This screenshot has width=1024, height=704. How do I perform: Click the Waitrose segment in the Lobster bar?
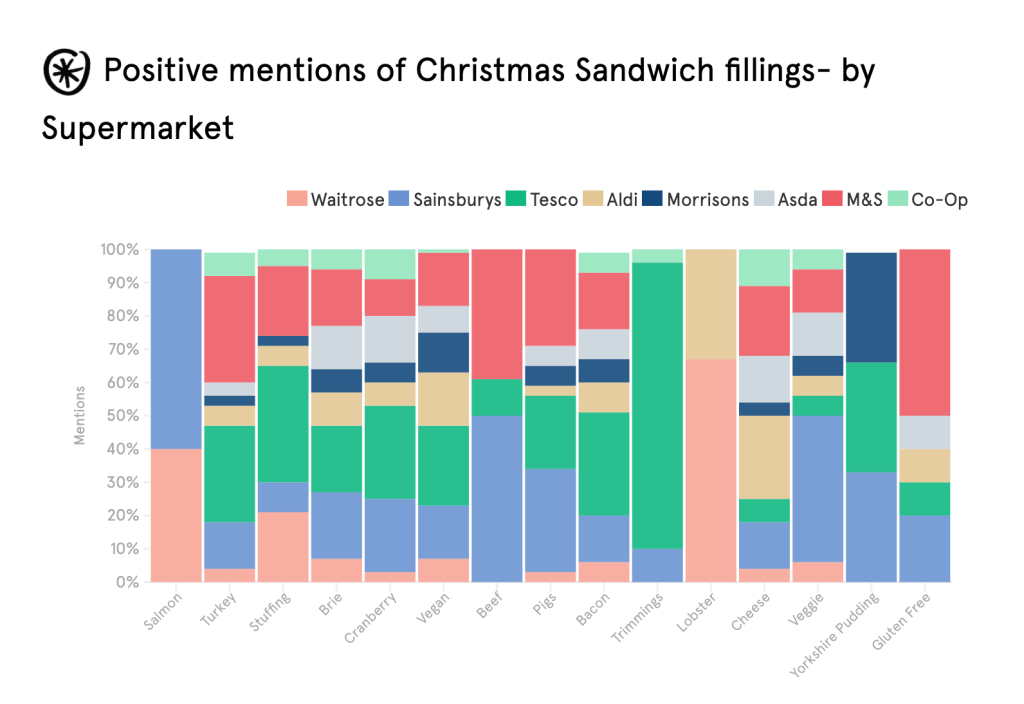tap(711, 470)
